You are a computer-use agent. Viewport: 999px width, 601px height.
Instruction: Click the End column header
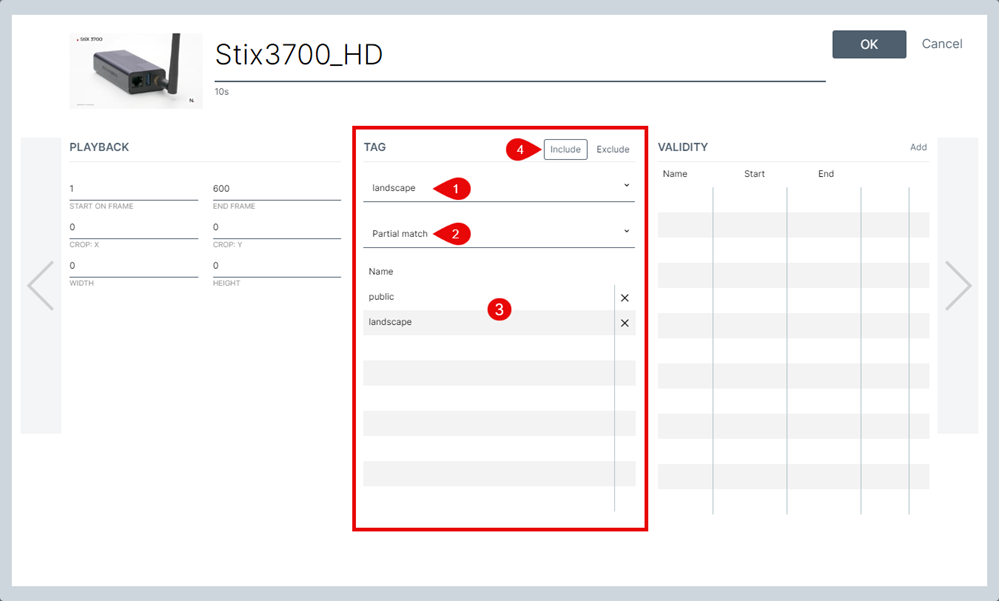826,173
